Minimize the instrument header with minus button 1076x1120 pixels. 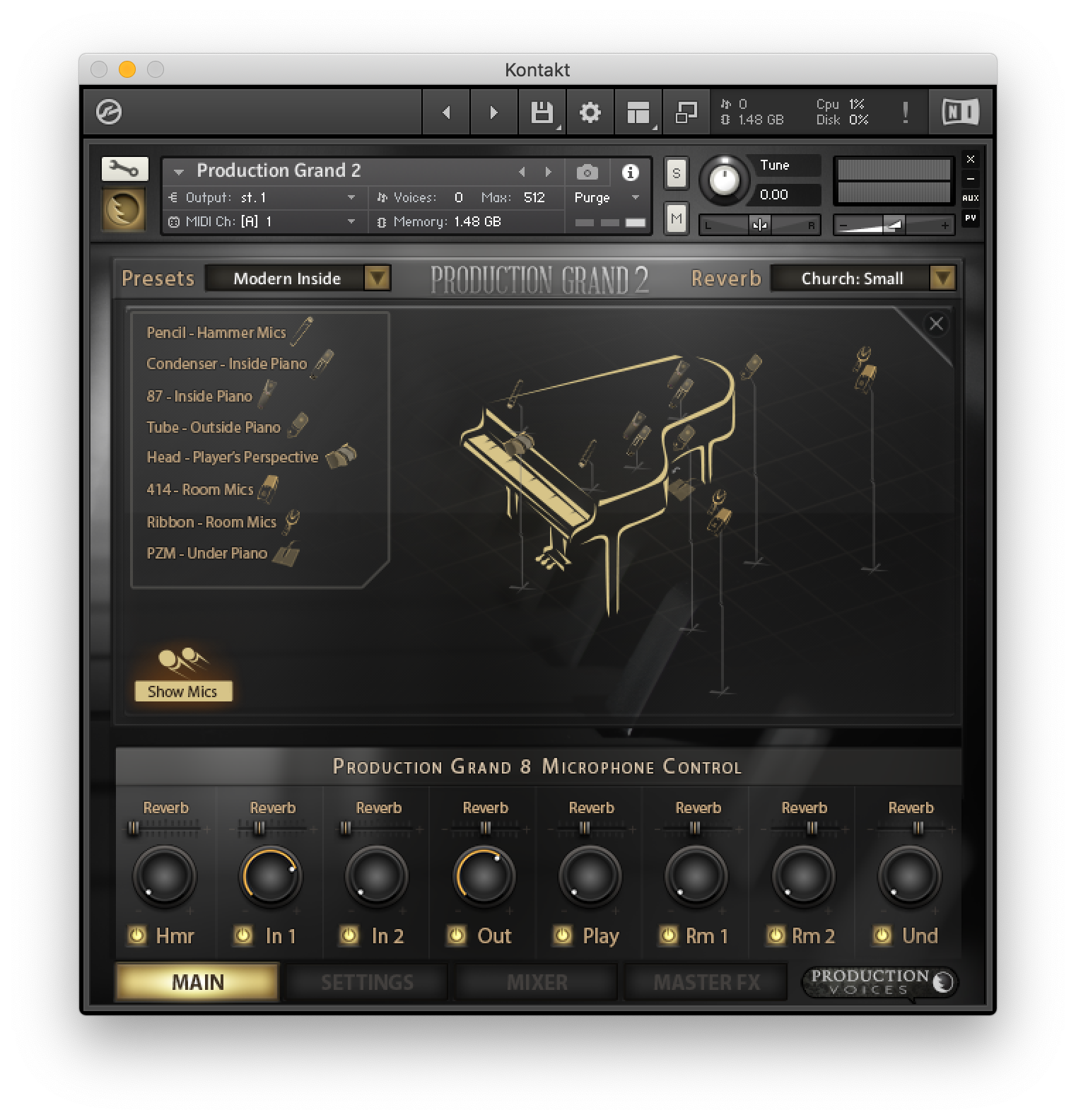coord(971,179)
